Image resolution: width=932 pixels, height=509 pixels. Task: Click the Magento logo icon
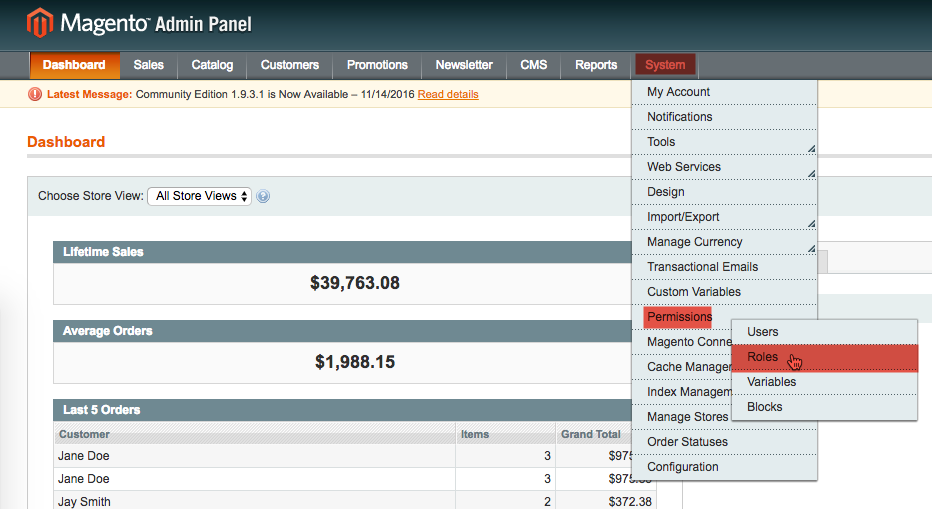tap(40, 23)
